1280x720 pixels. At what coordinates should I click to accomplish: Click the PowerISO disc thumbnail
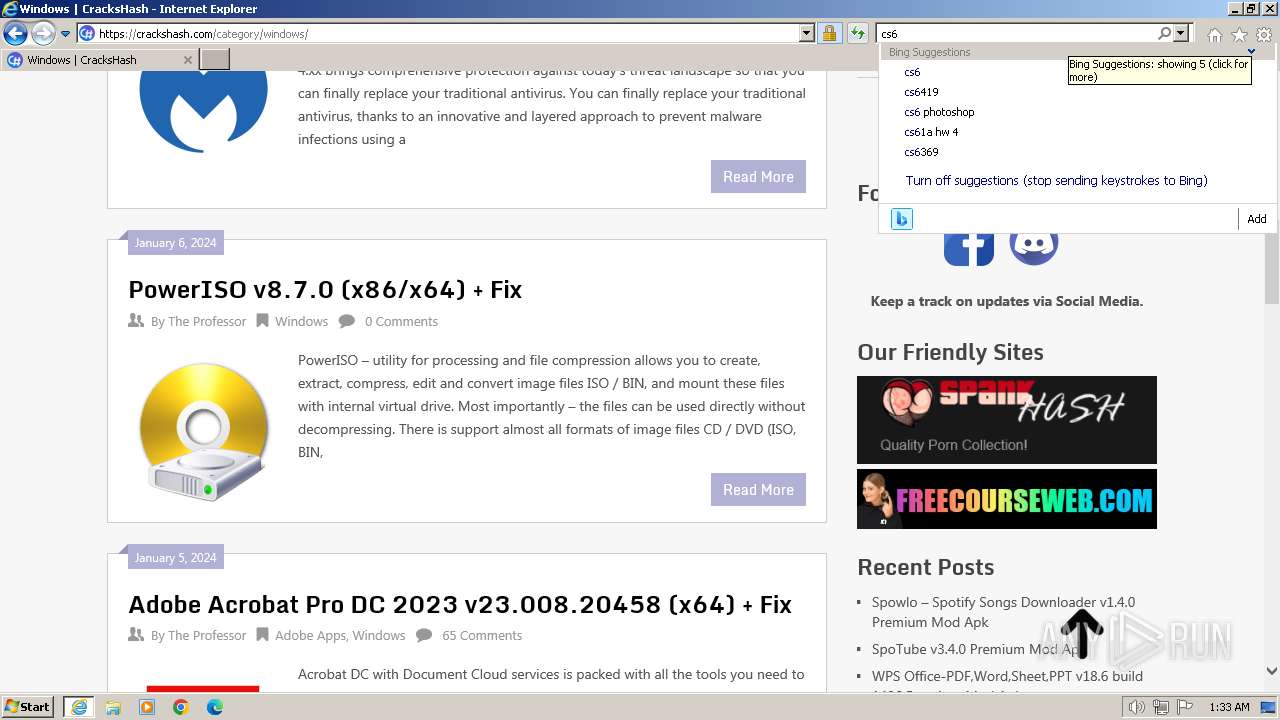204,431
